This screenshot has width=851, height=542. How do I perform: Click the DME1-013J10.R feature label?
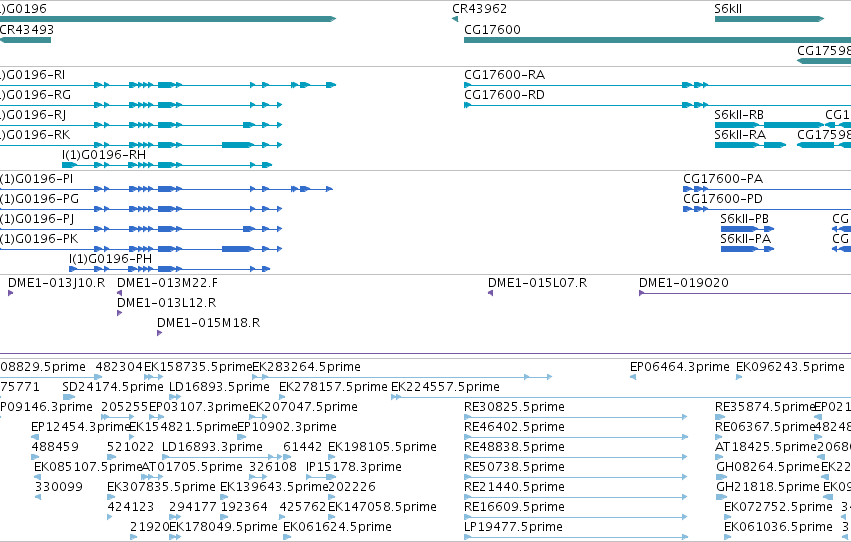point(56,283)
